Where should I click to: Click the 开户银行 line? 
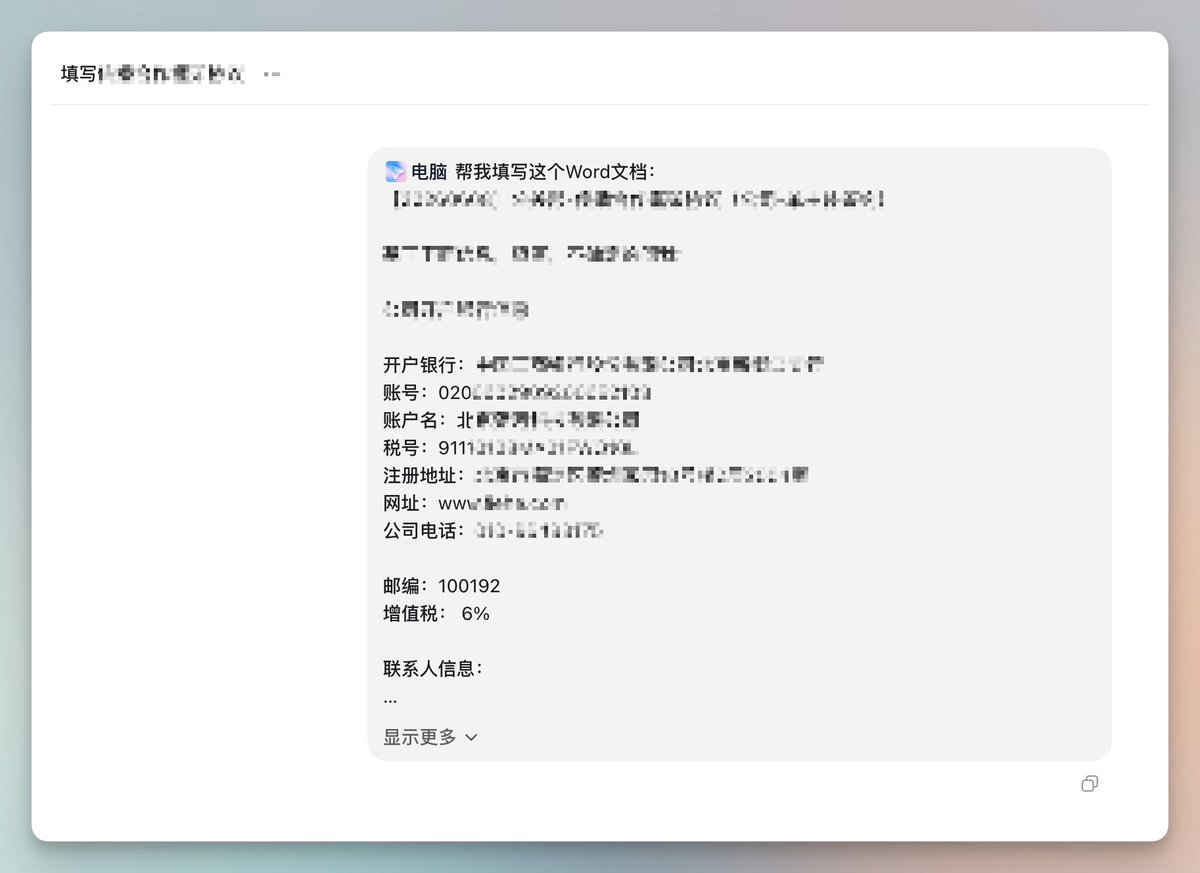pos(603,364)
